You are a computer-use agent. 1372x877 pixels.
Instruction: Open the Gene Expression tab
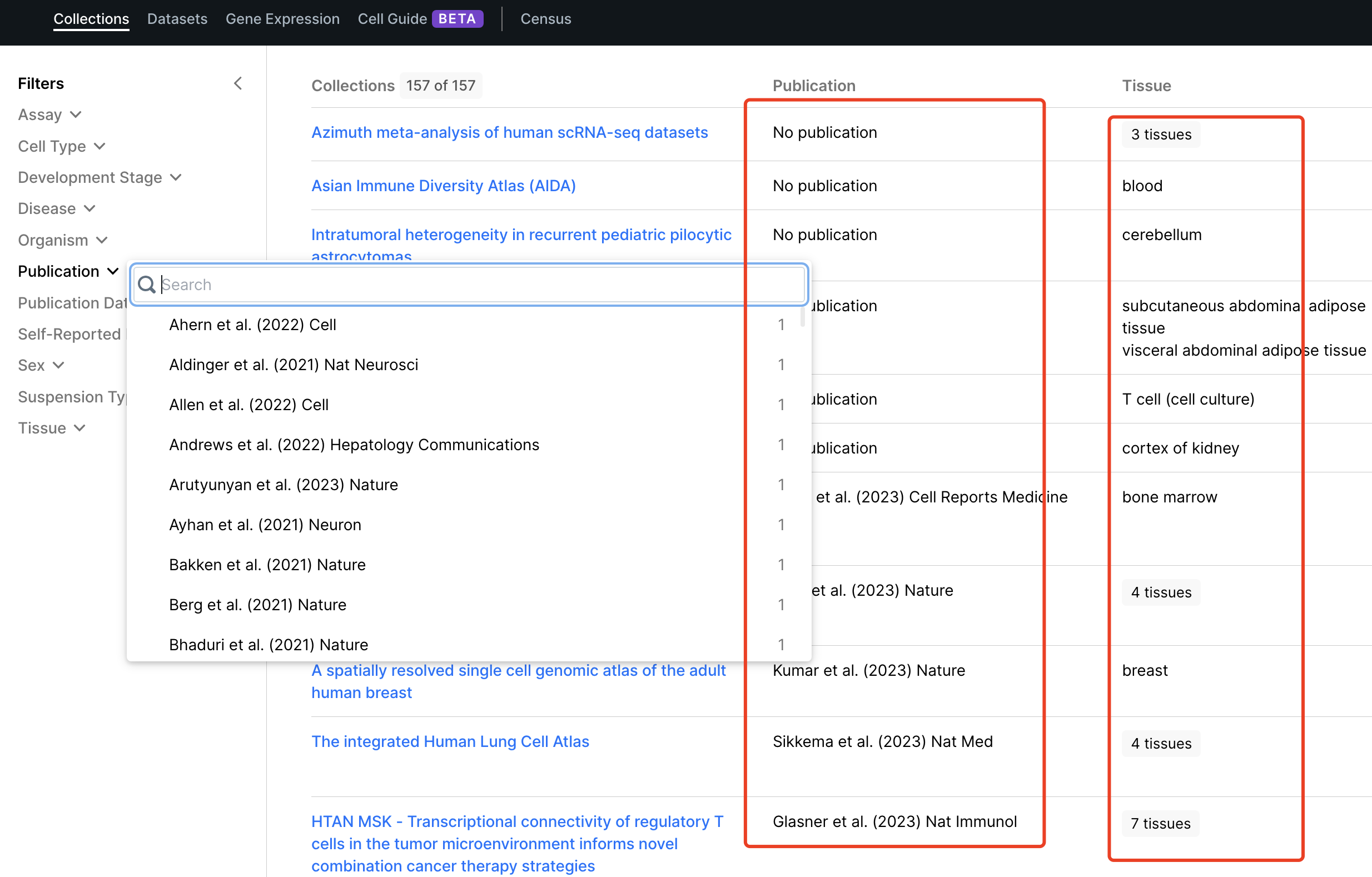[282, 18]
